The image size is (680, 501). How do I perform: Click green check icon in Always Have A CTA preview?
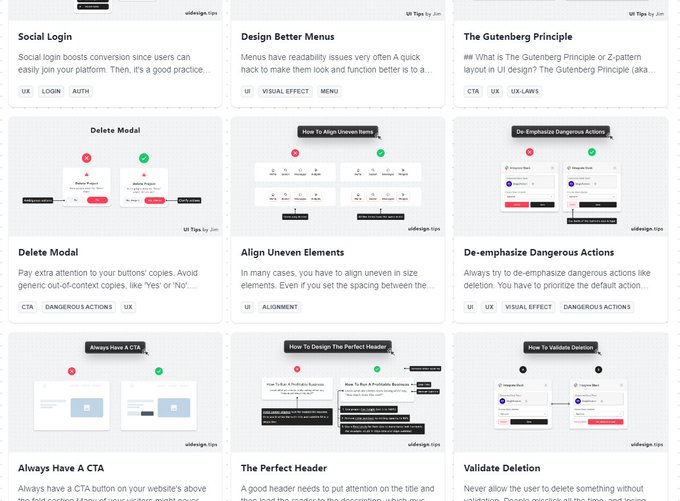point(159,371)
